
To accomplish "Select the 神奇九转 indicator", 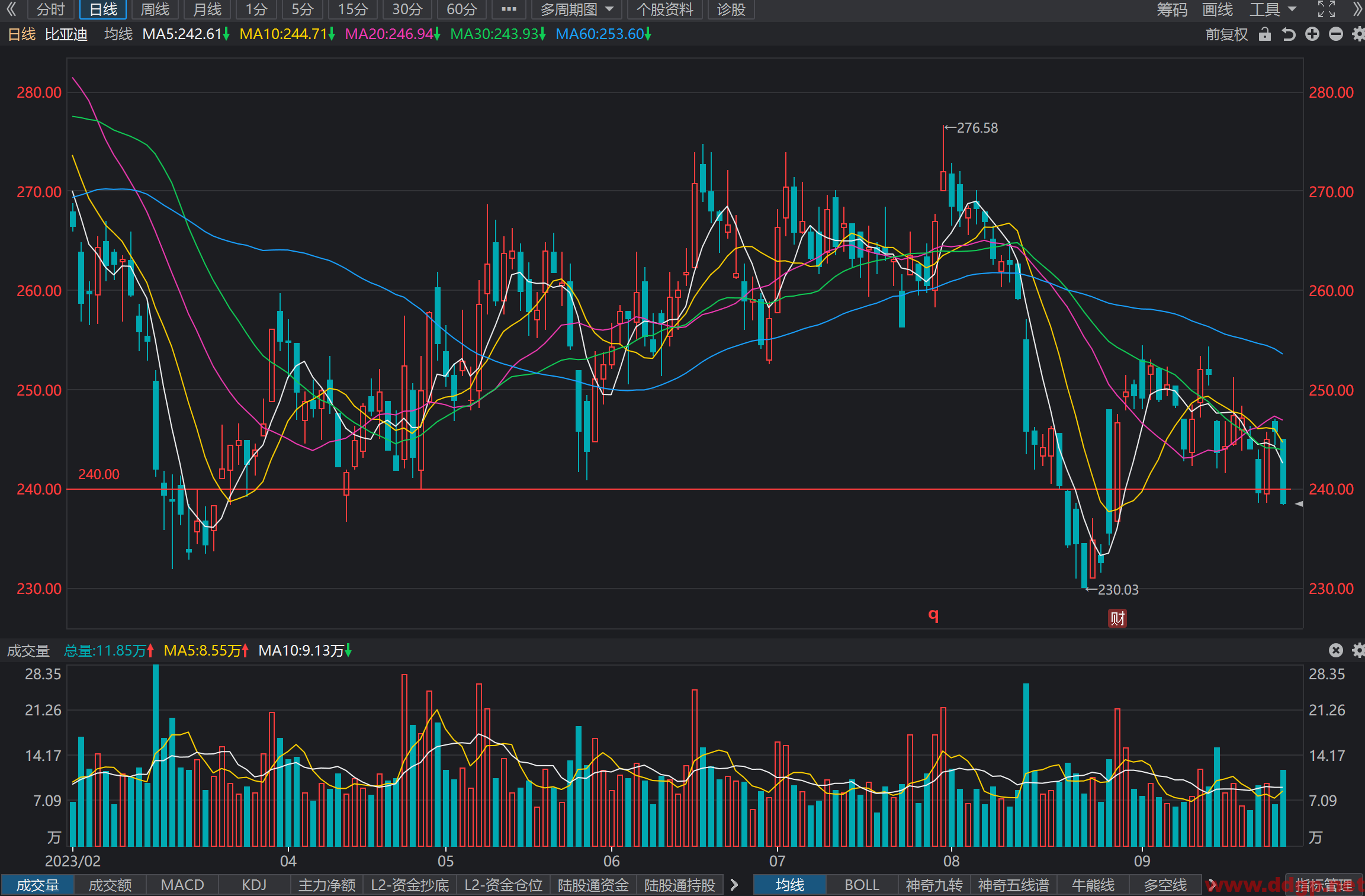I will [934, 885].
